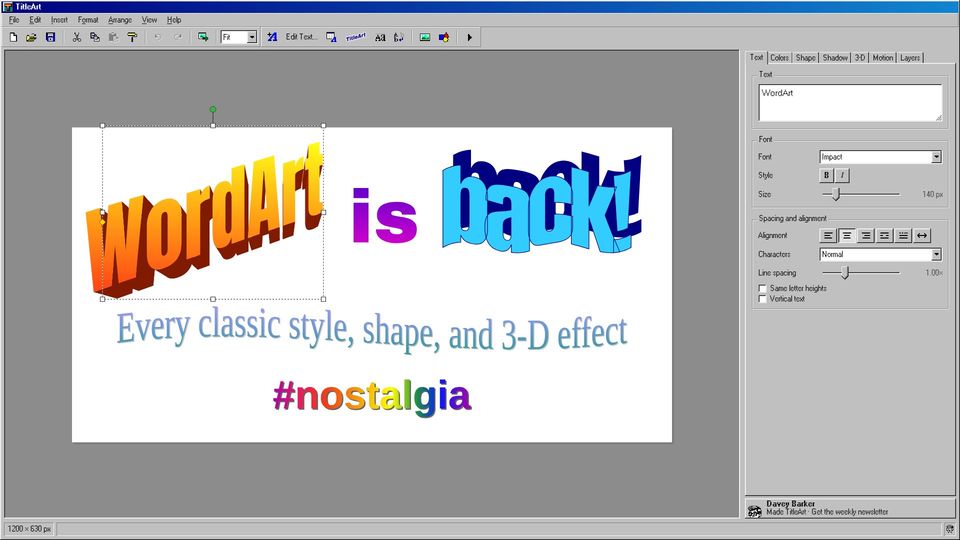Select the Text tab in side panel
This screenshot has width=960, height=540.
[x=757, y=57]
